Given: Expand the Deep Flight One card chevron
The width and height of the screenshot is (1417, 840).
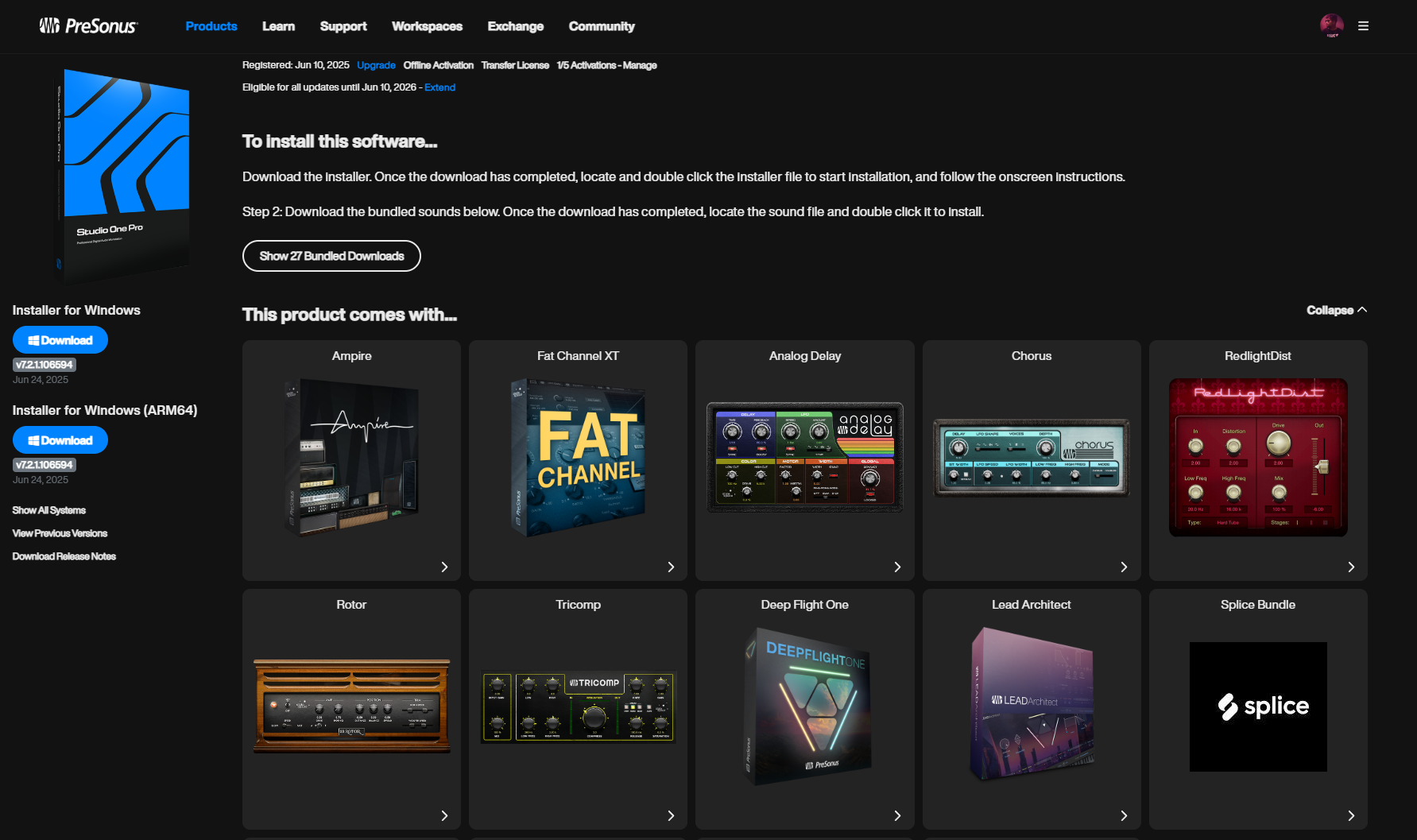Looking at the screenshot, I should [x=897, y=815].
